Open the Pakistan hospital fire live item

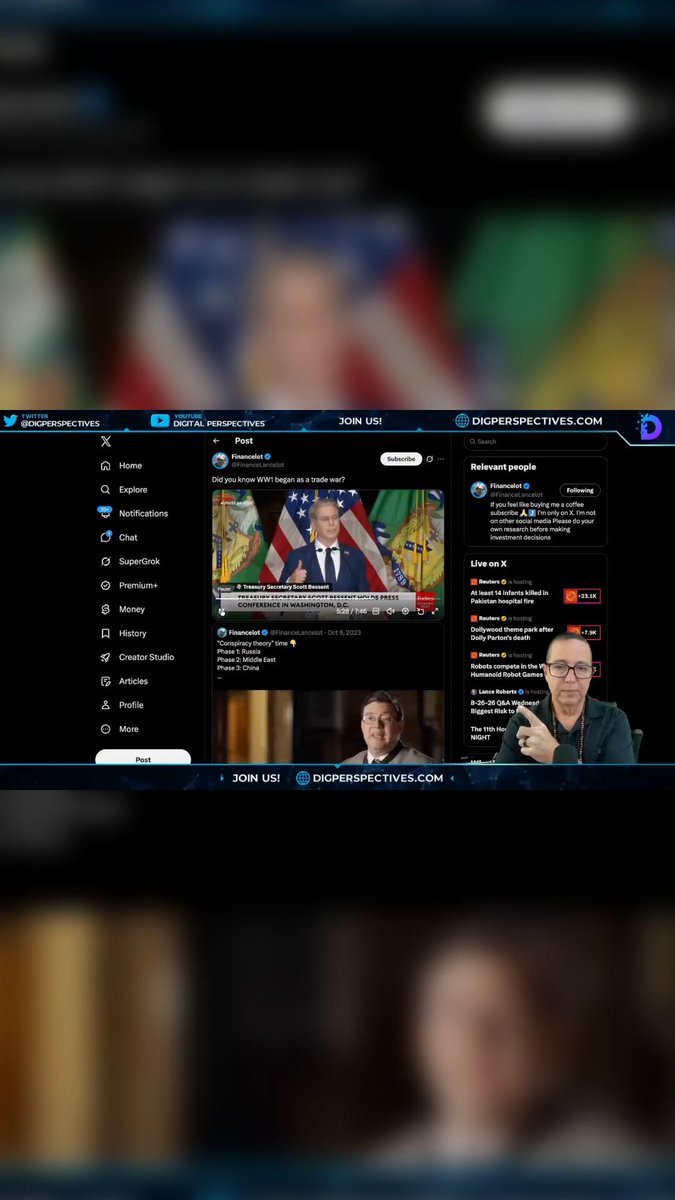coord(510,597)
